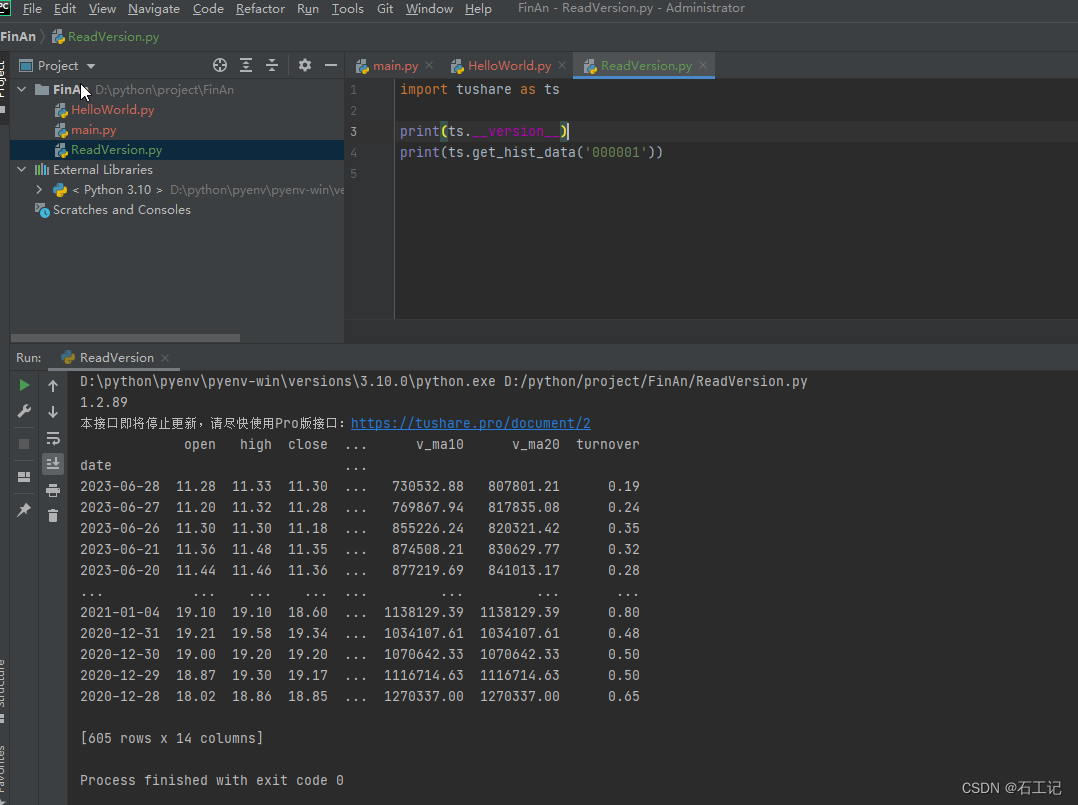1078x805 pixels.
Task: Switch to main.py editor tab
Action: 395,66
